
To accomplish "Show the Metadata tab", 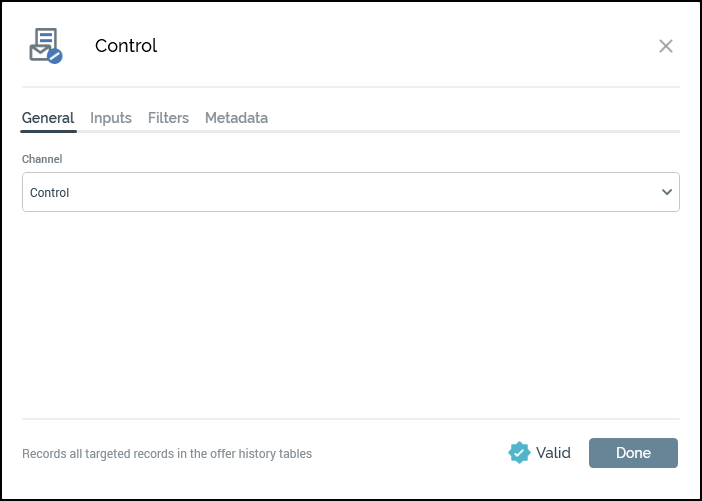I will pos(236,118).
